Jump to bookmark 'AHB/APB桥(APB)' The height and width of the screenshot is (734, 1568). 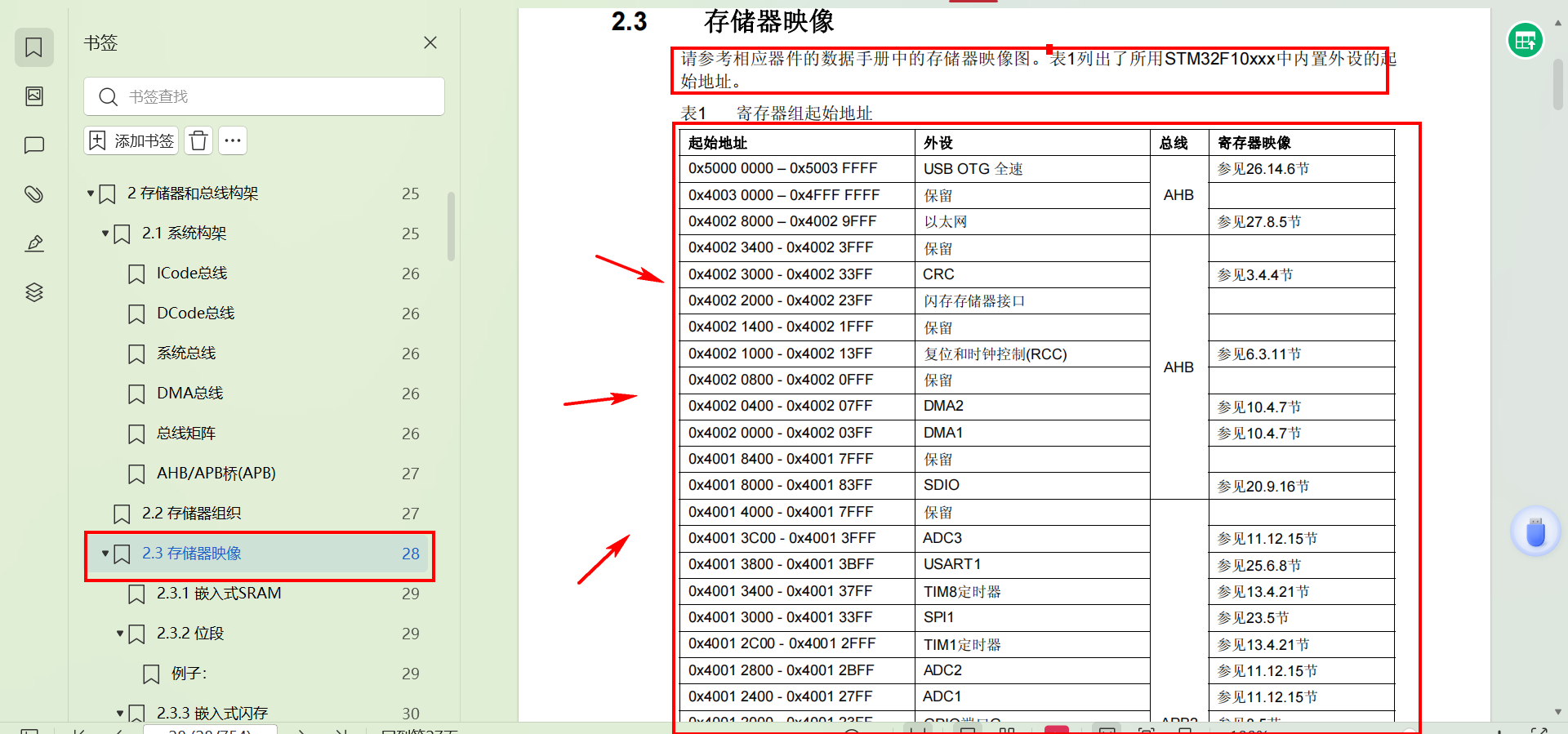[x=216, y=474]
